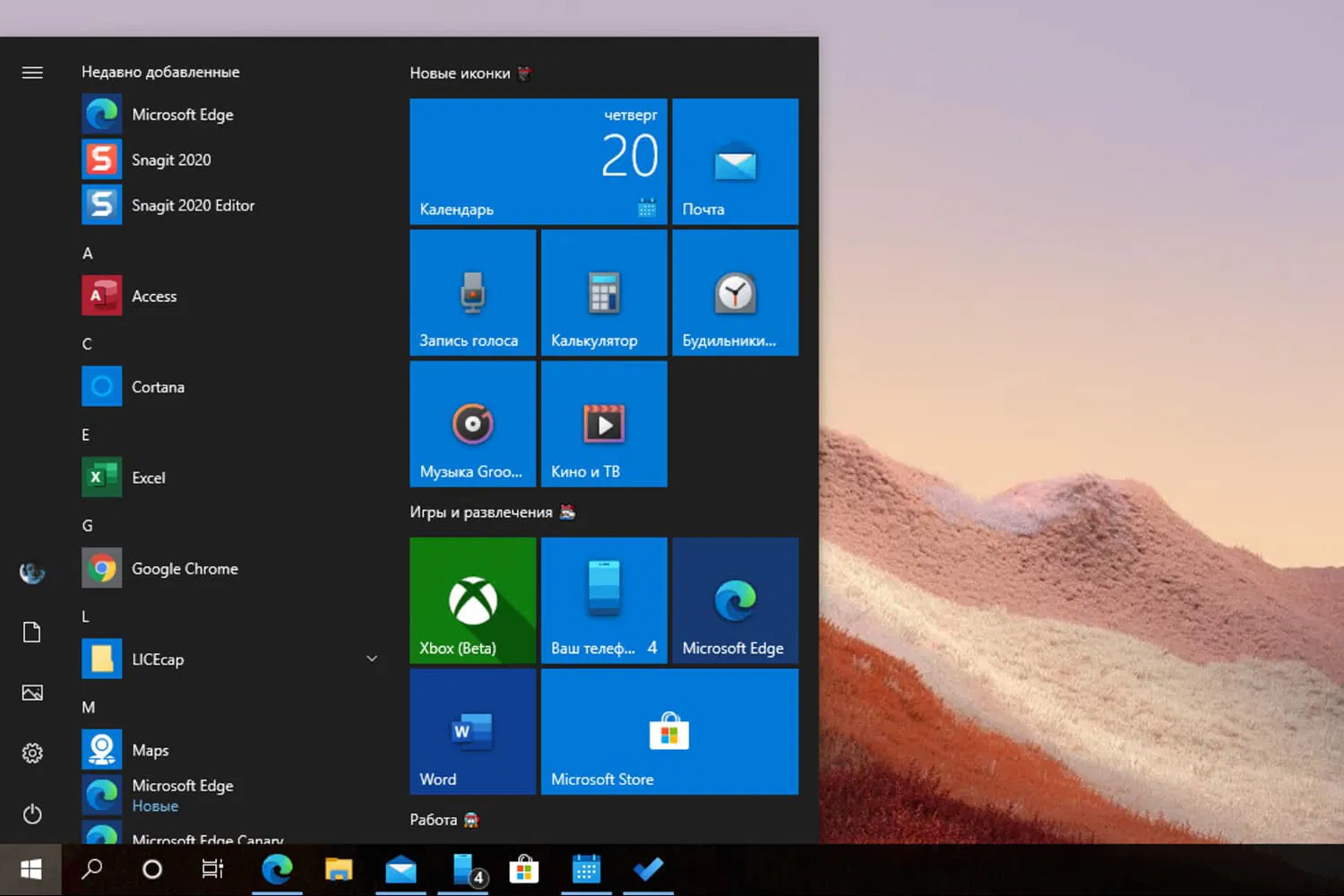Click the power button in the sidebar

32,814
